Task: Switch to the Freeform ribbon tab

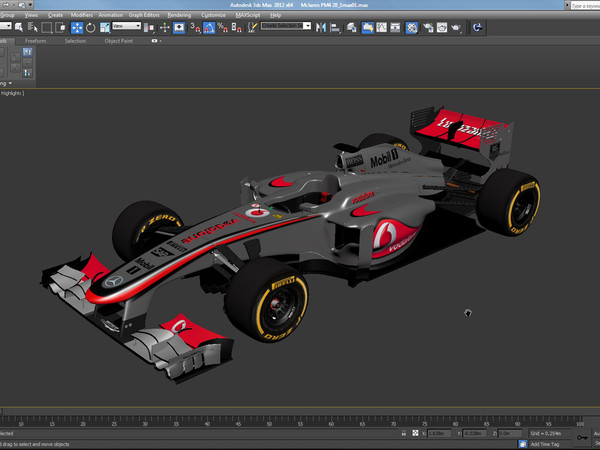Action: (x=36, y=41)
